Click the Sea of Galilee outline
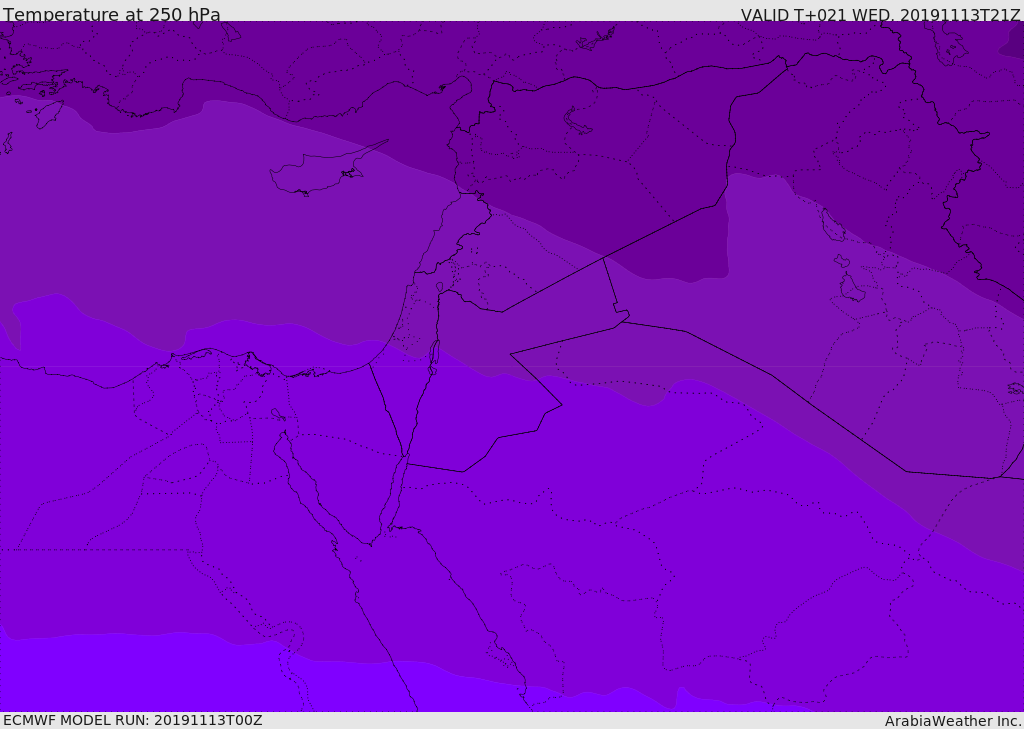This screenshot has height=729, width=1024. 439,287
